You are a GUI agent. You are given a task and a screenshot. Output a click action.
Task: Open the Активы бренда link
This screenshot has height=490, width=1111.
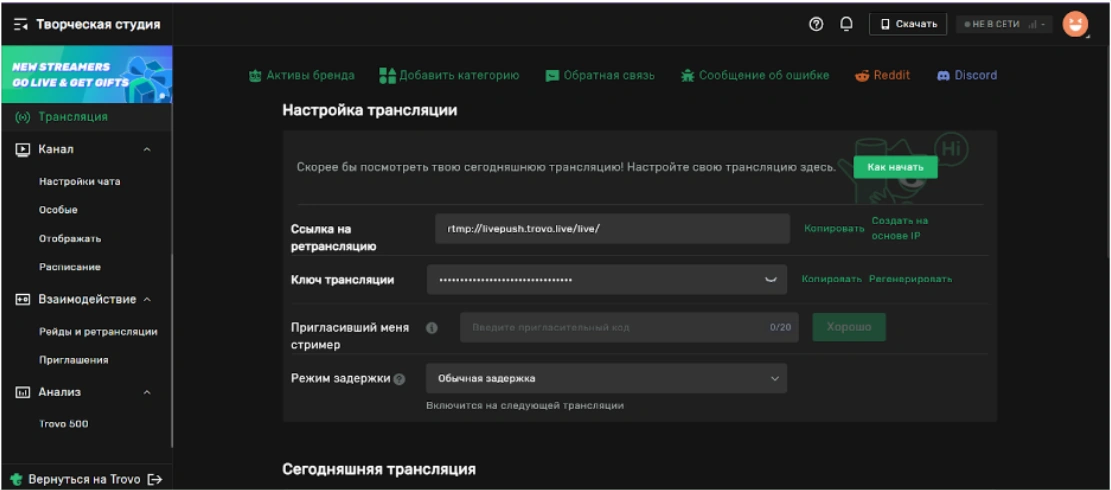[x=310, y=76]
